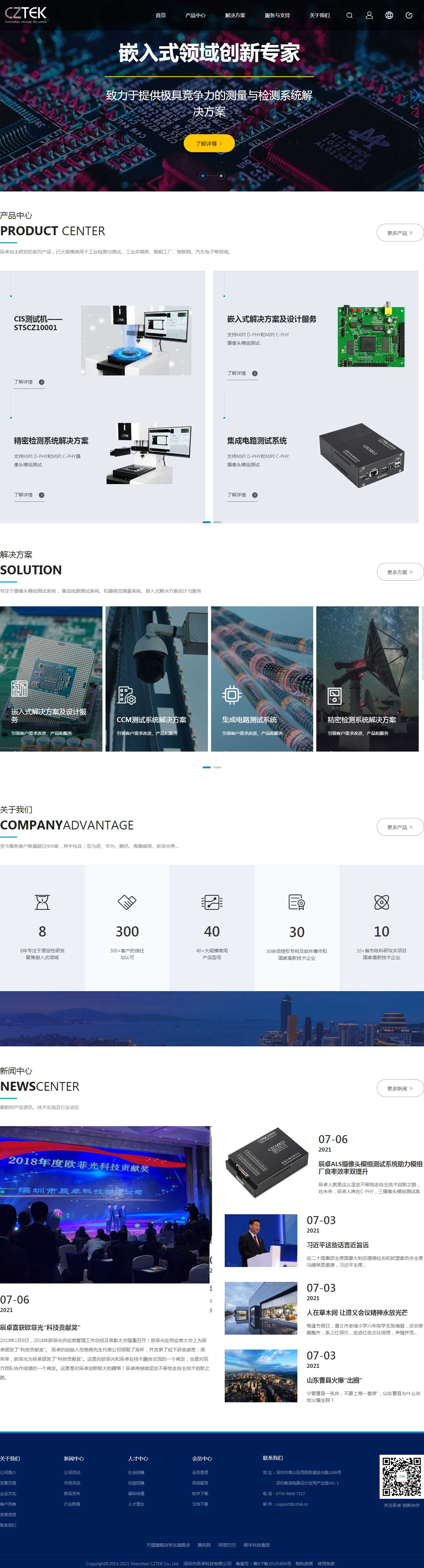Click footer link 使用条款
This screenshot has height=1568, width=424.
(326, 1563)
